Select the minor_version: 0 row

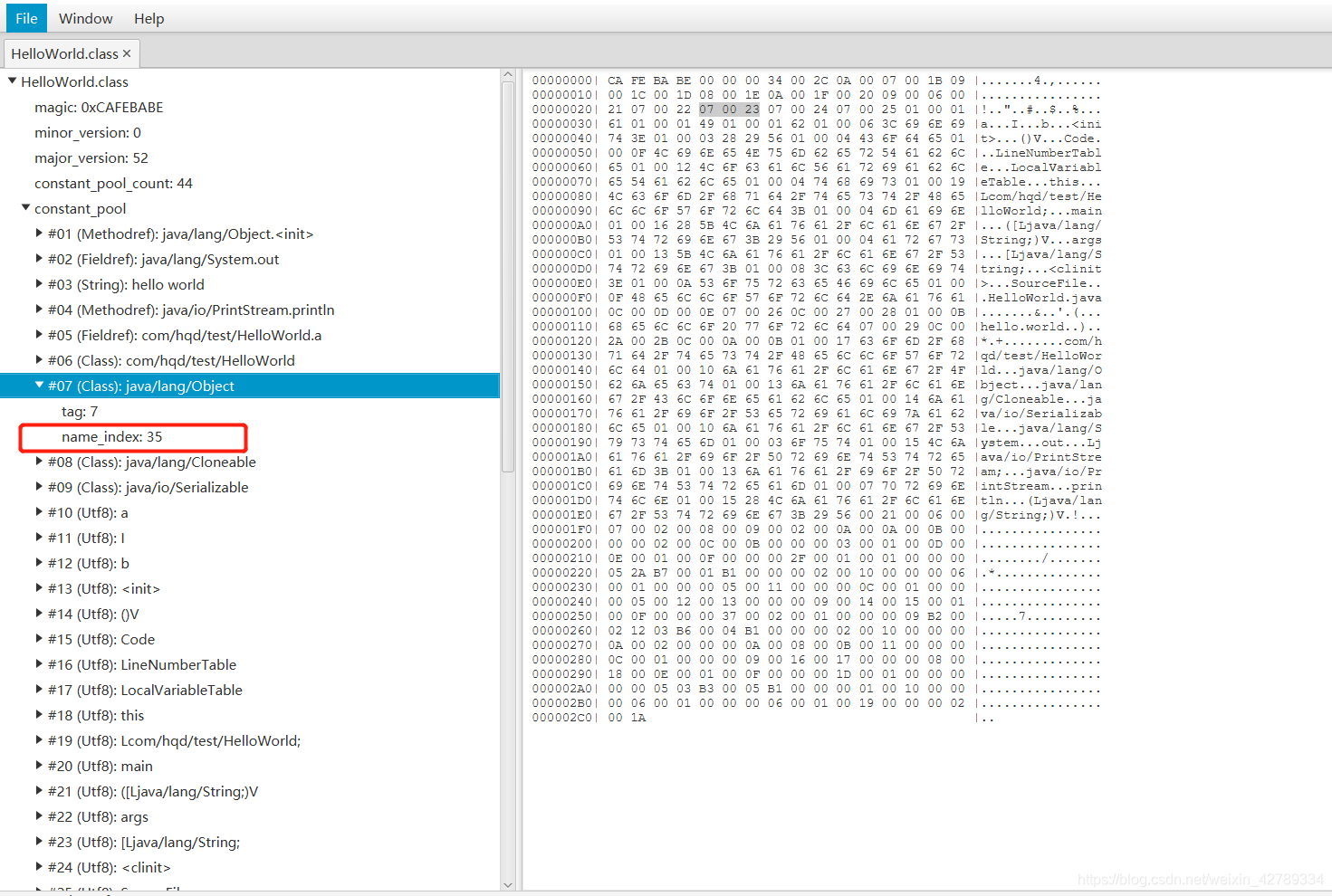pyautogui.click(x=250, y=132)
